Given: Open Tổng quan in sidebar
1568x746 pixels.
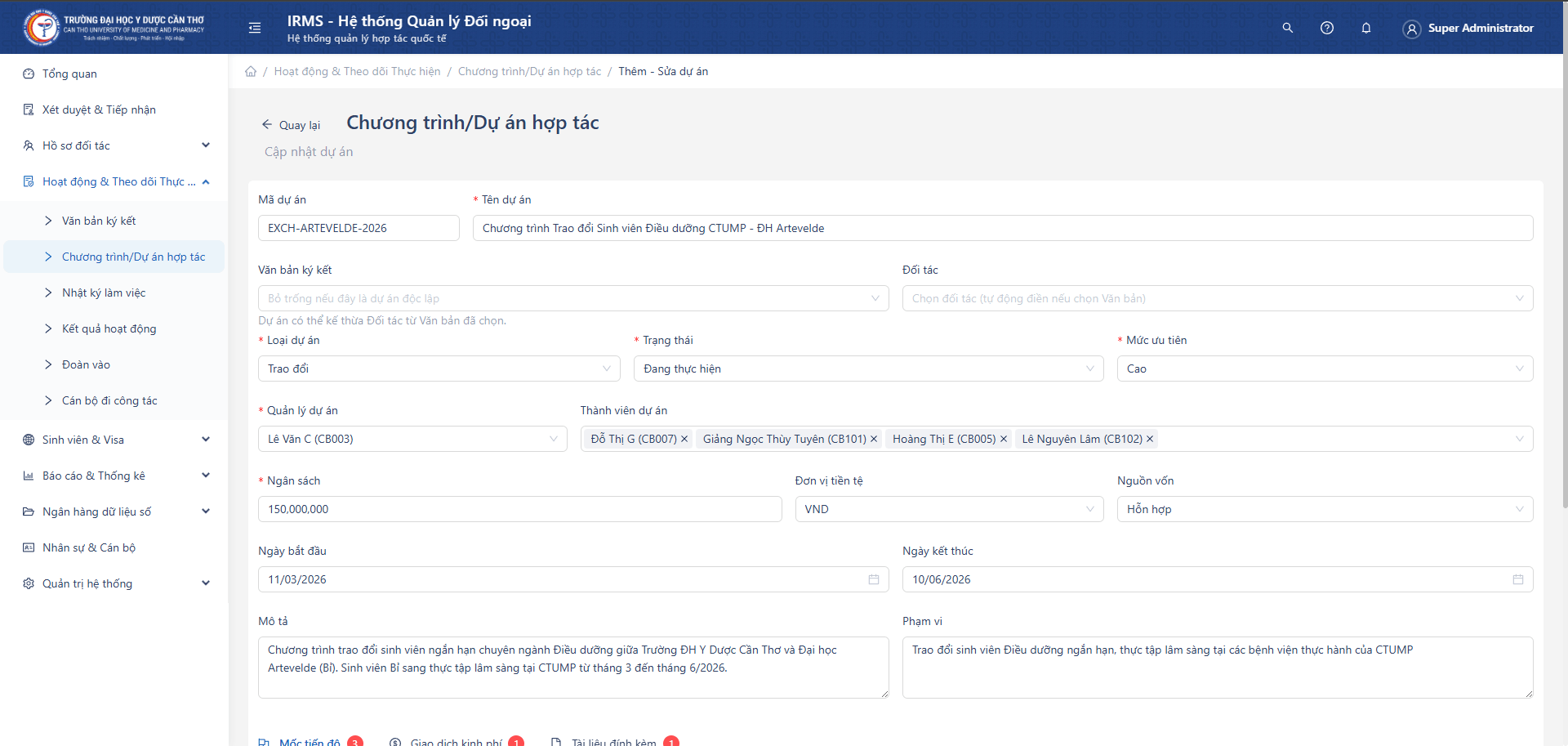Looking at the screenshot, I should tap(69, 74).
